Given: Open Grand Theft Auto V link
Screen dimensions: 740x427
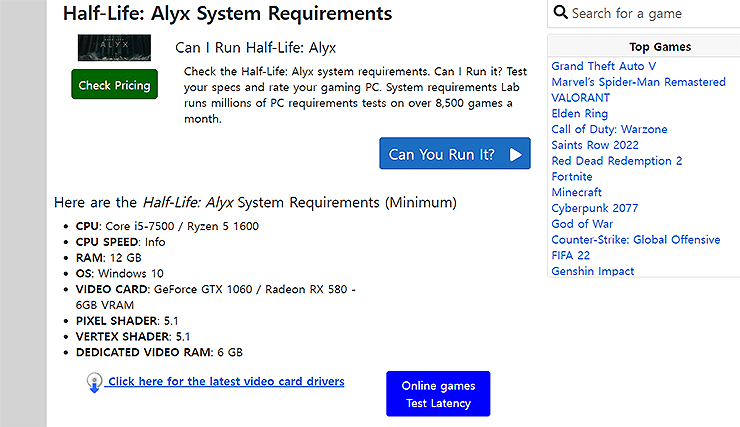Looking at the screenshot, I should click(604, 66).
